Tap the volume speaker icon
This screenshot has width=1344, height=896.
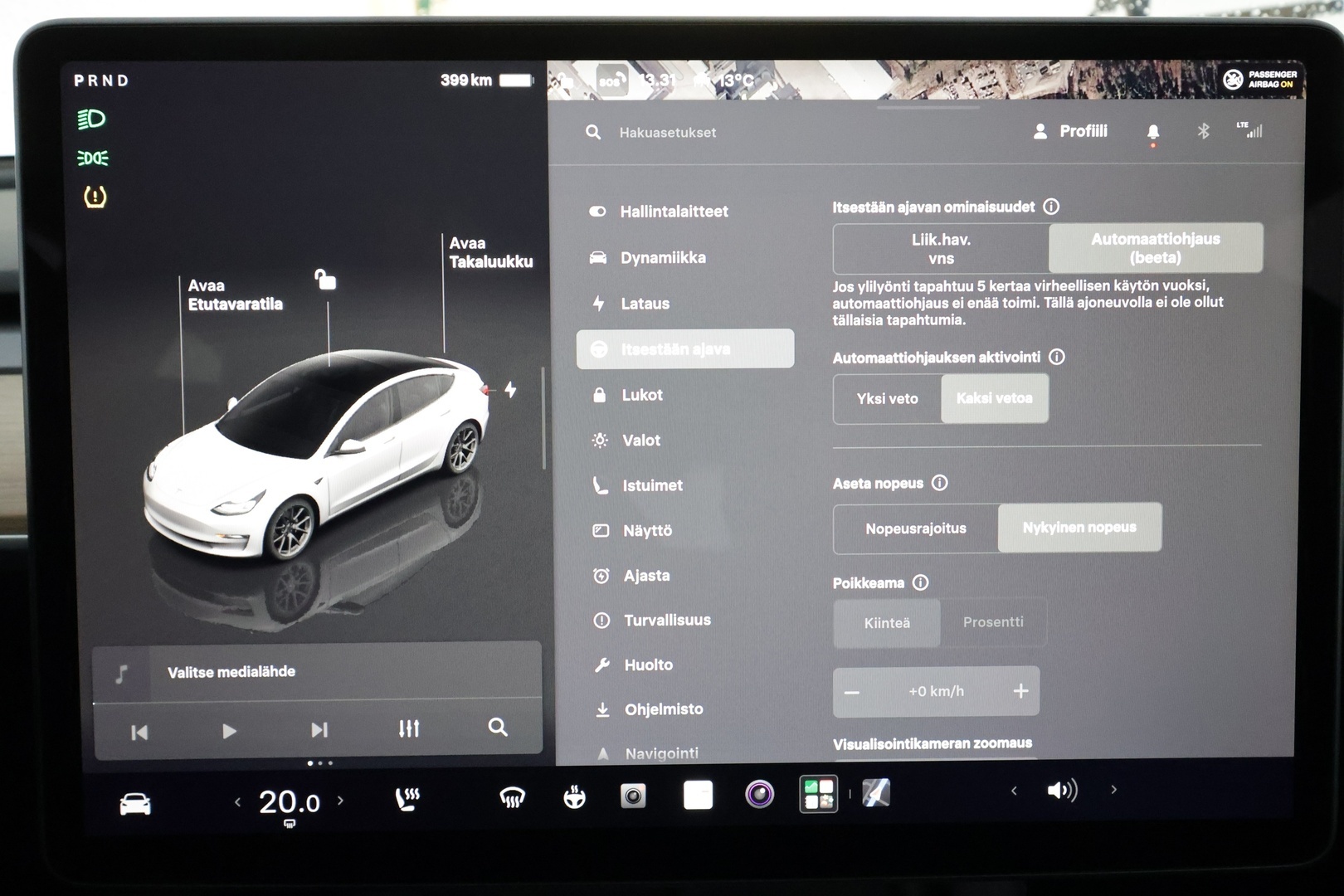click(x=1063, y=790)
